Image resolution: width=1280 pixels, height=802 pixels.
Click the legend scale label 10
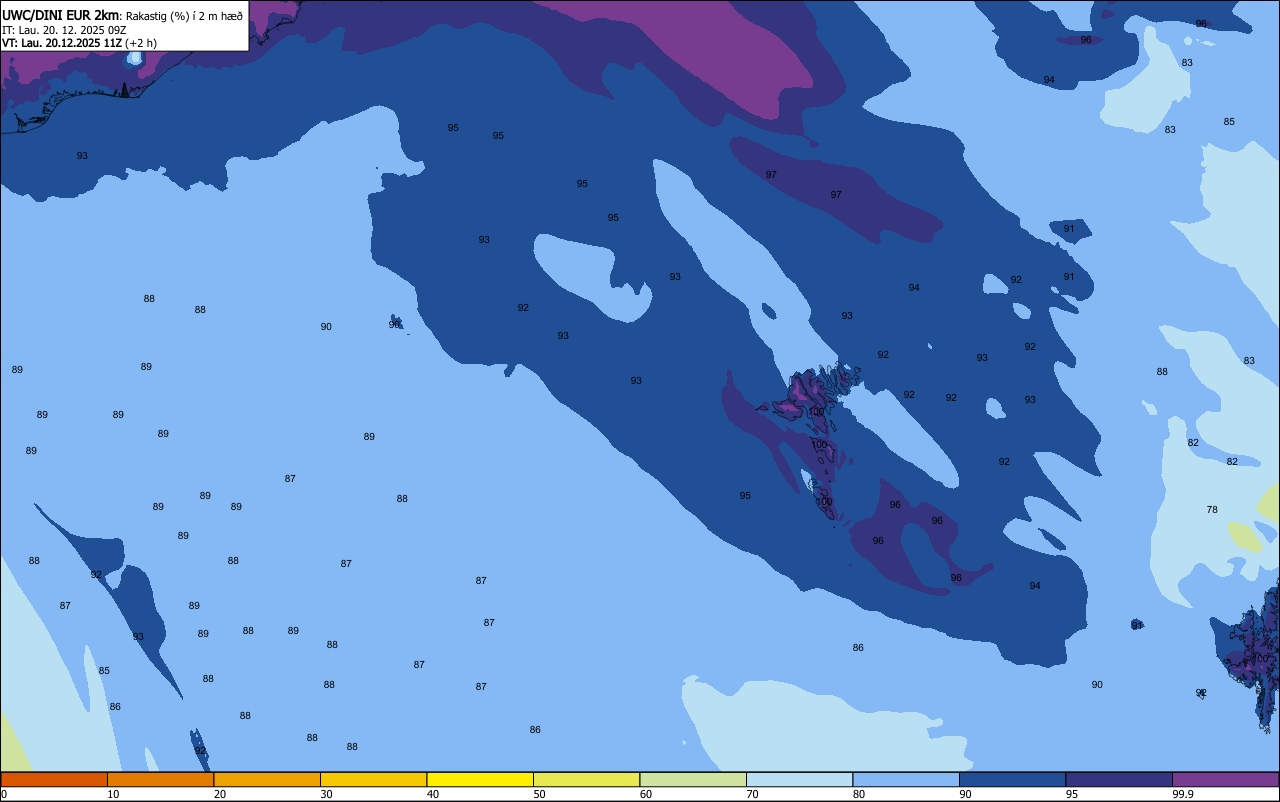(113, 794)
